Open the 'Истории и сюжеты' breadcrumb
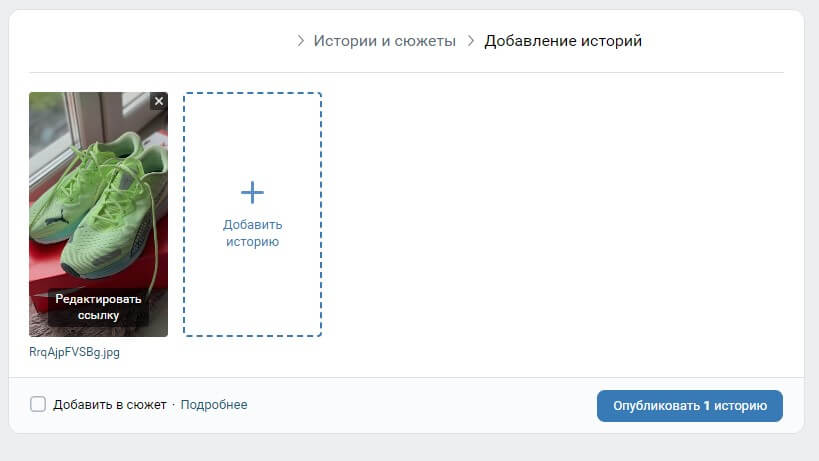The height and width of the screenshot is (461, 819). (x=384, y=41)
